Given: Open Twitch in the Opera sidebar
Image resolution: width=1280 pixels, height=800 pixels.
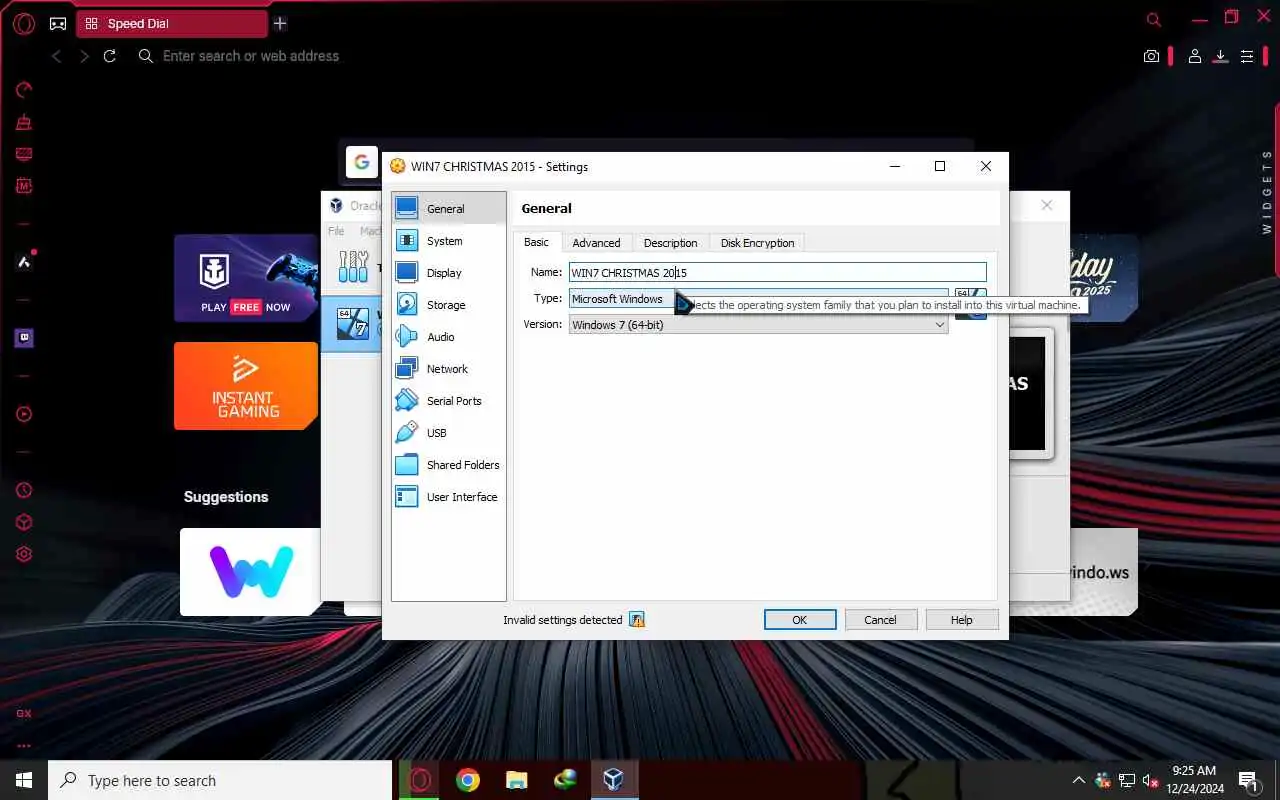Looking at the screenshot, I should click(24, 338).
